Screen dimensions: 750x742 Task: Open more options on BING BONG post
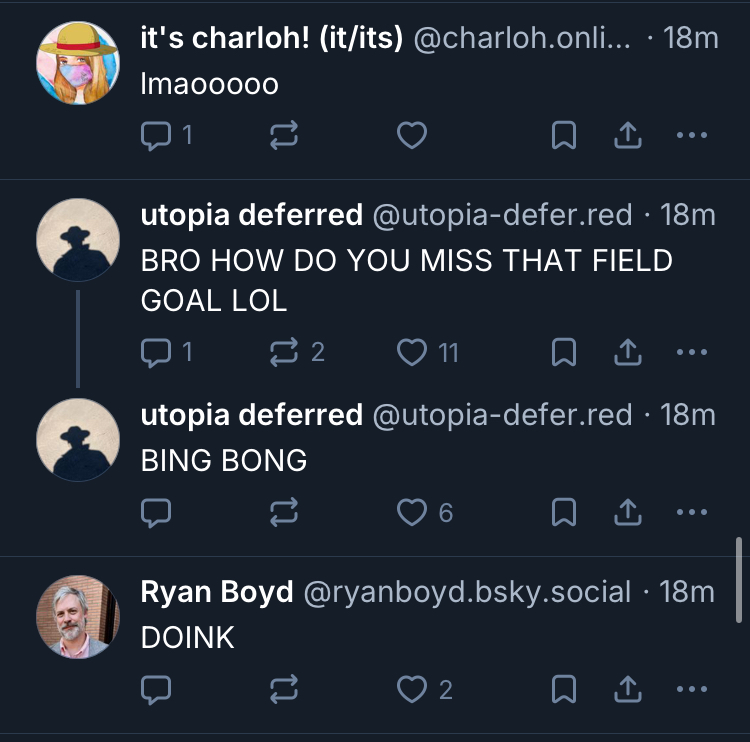691,513
